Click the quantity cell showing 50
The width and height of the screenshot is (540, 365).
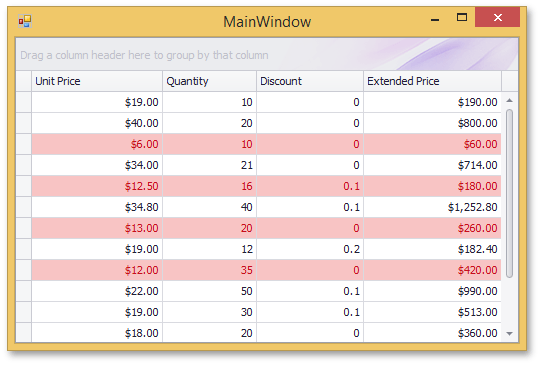(x=209, y=291)
